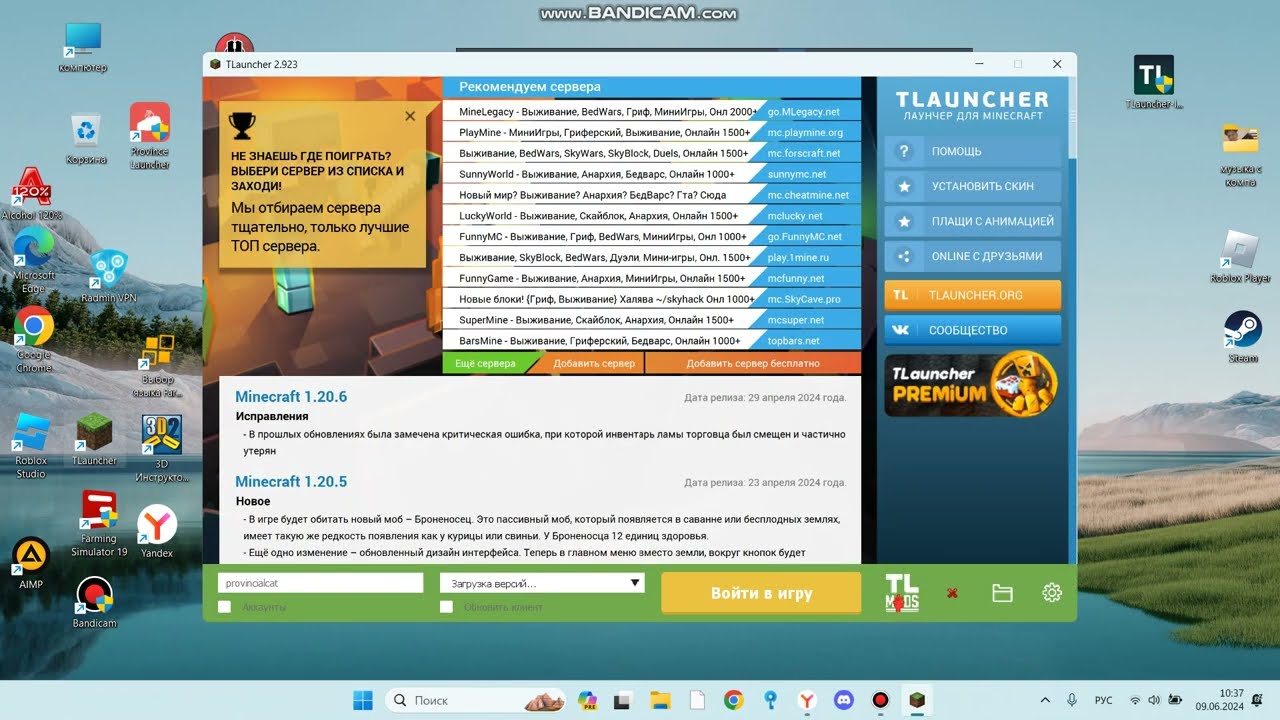Toggle the Аккаунты checkbox
Image resolution: width=1280 pixels, height=720 pixels.
[224, 607]
